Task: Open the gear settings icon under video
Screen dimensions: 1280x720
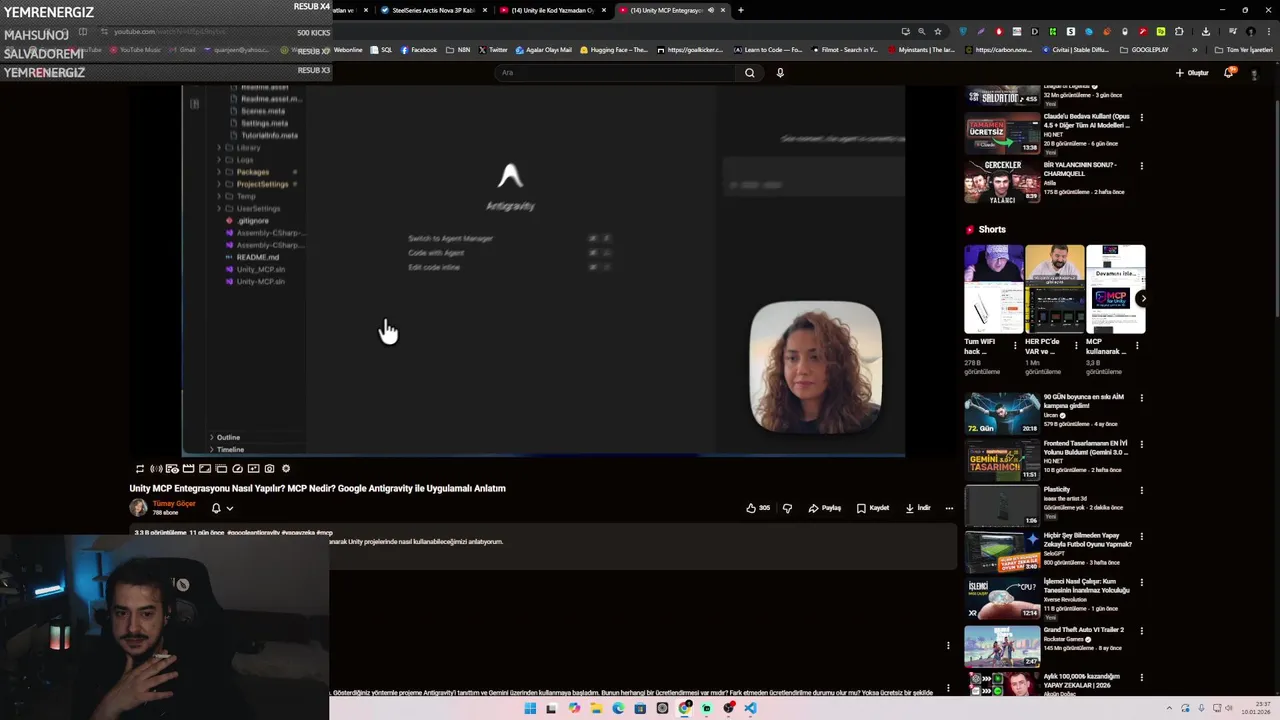Action: point(286,468)
